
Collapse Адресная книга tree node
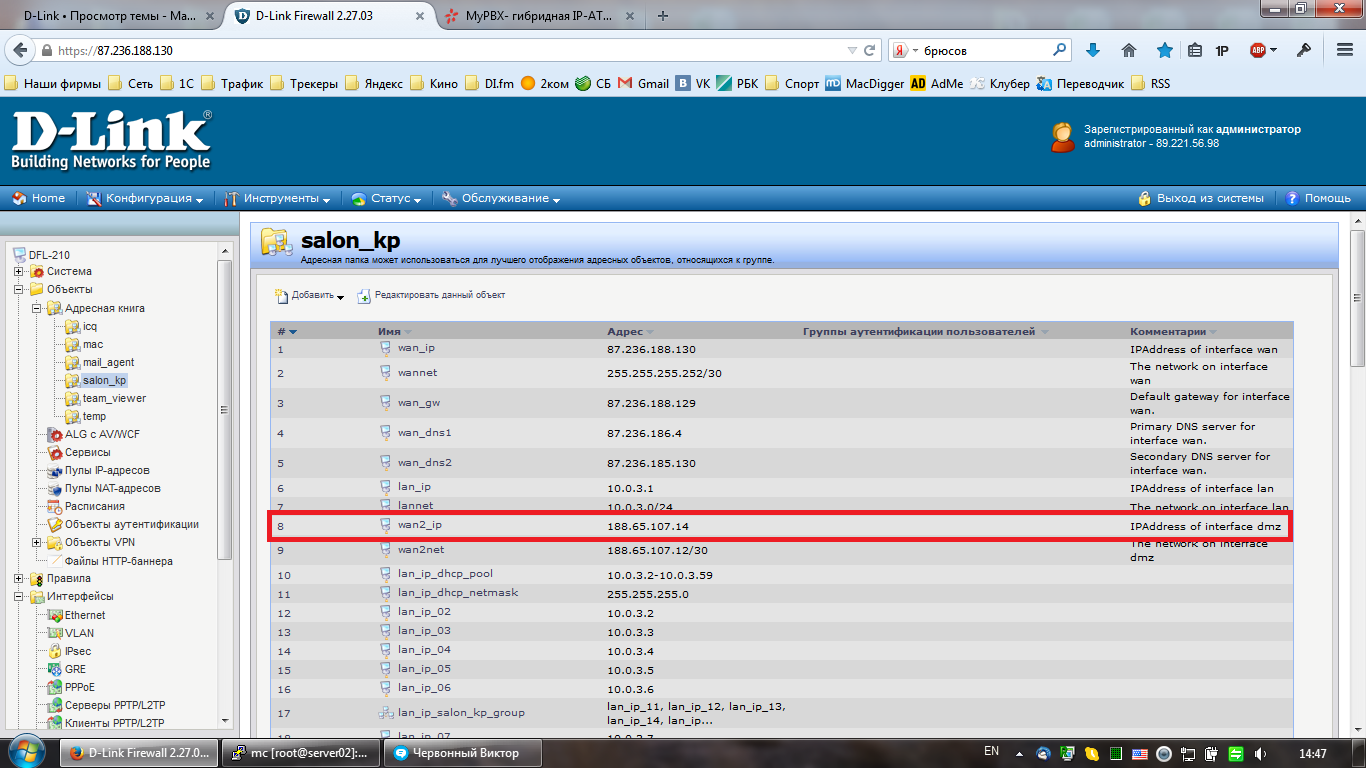pyautogui.click(x=37, y=308)
